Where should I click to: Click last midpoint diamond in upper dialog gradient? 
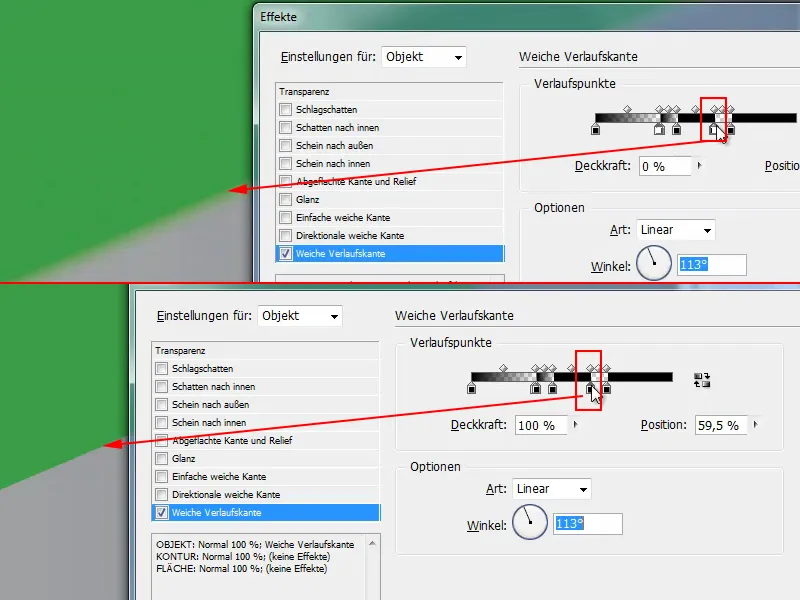[731, 109]
